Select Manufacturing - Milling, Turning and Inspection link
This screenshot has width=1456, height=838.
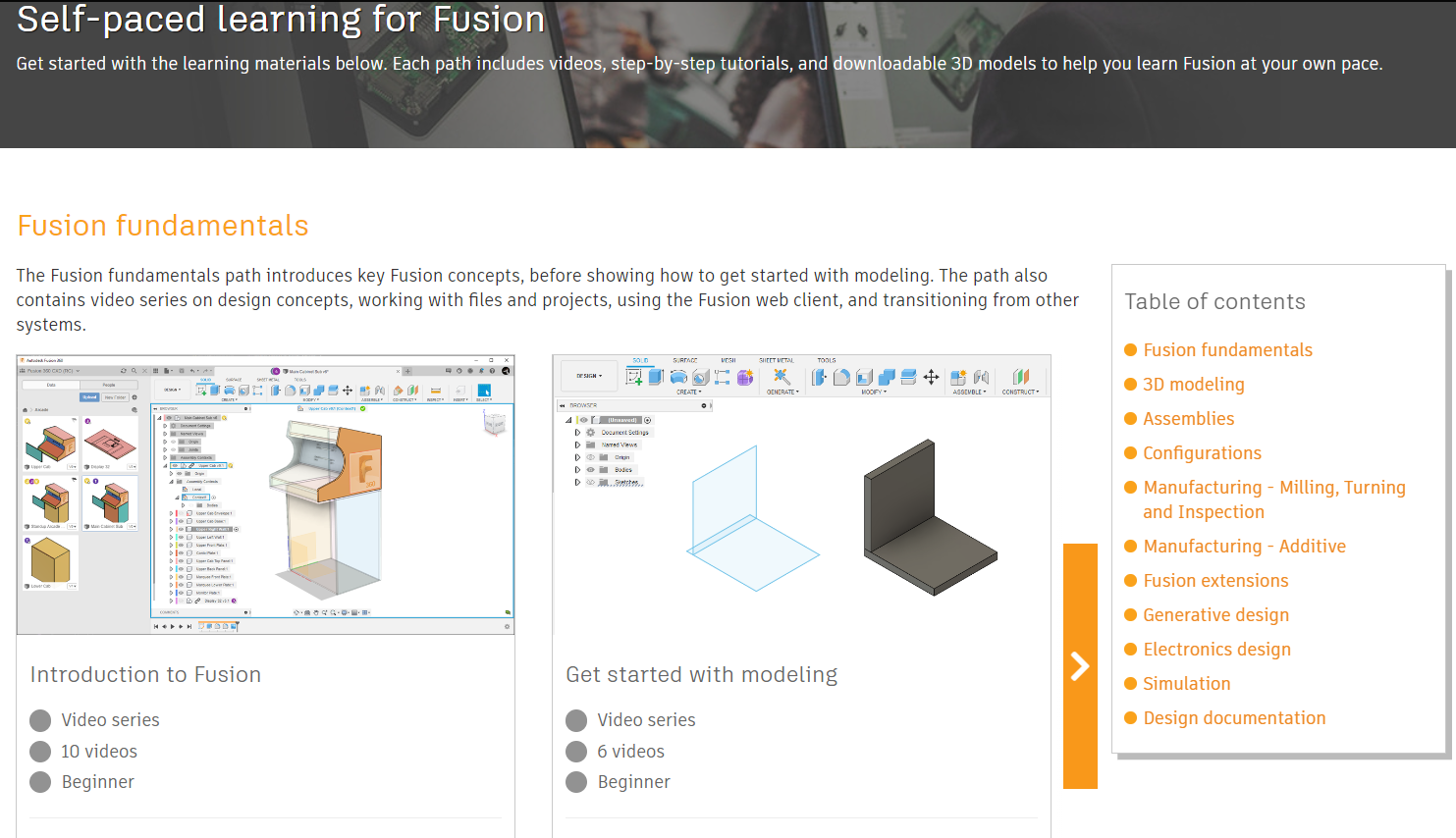click(x=1273, y=499)
